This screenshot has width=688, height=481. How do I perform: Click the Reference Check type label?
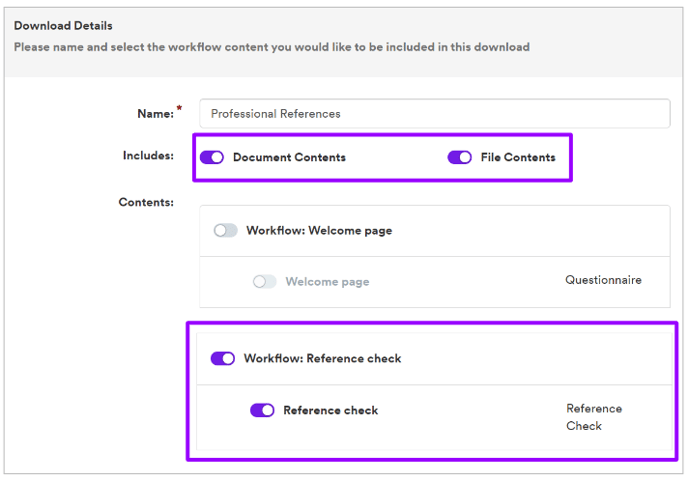point(594,417)
